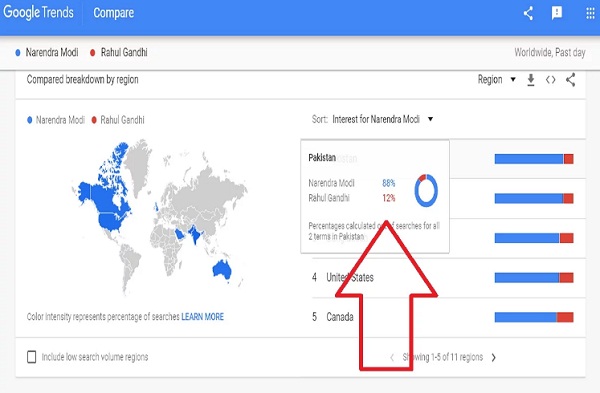Select the Canada region row
The image size is (600, 393).
point(448,317)
